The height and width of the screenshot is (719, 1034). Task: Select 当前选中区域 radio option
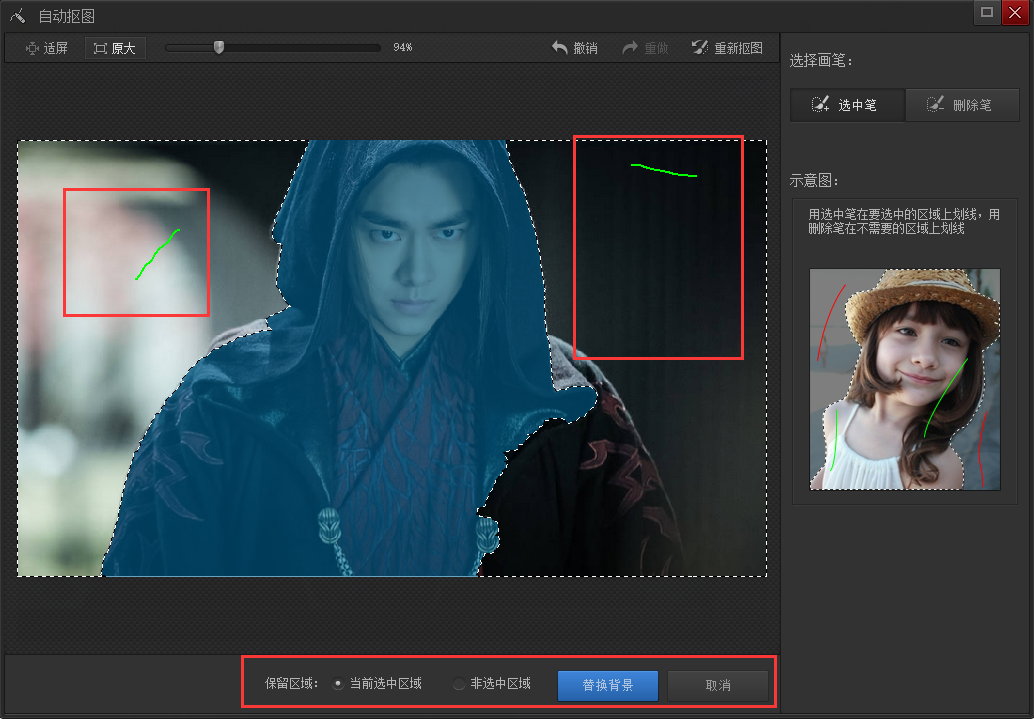(x=339, y=684)
